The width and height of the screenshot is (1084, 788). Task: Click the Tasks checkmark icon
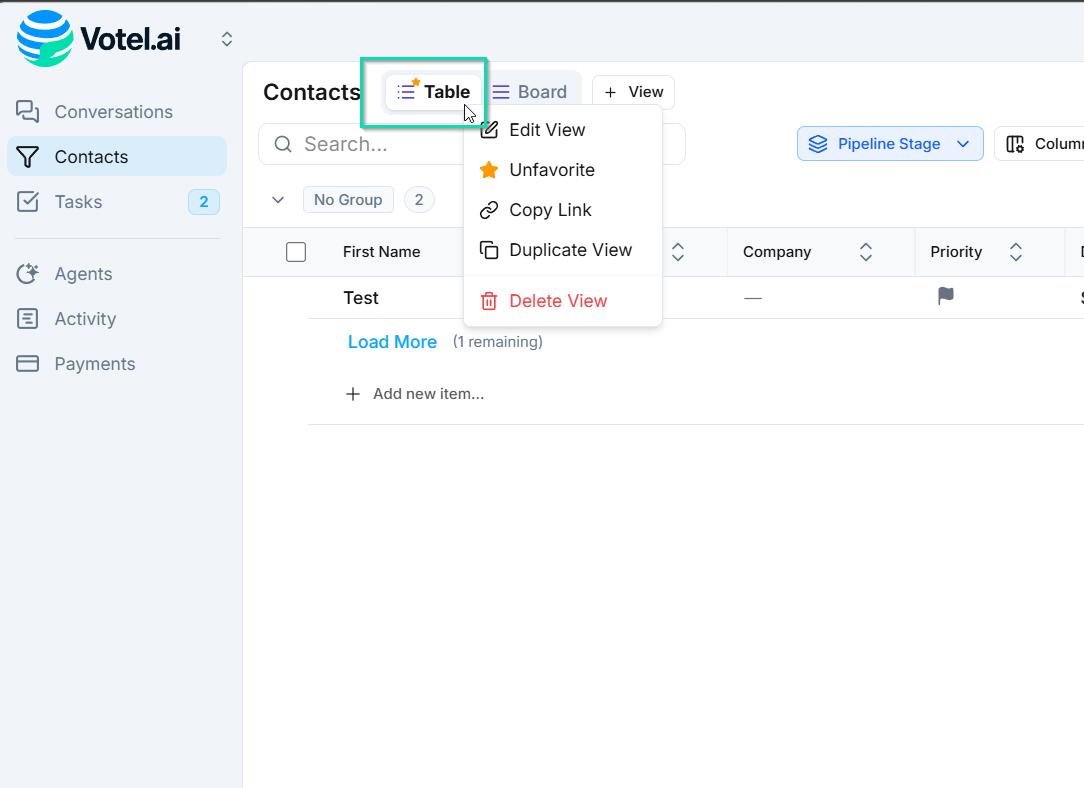[x=28, y=202]
